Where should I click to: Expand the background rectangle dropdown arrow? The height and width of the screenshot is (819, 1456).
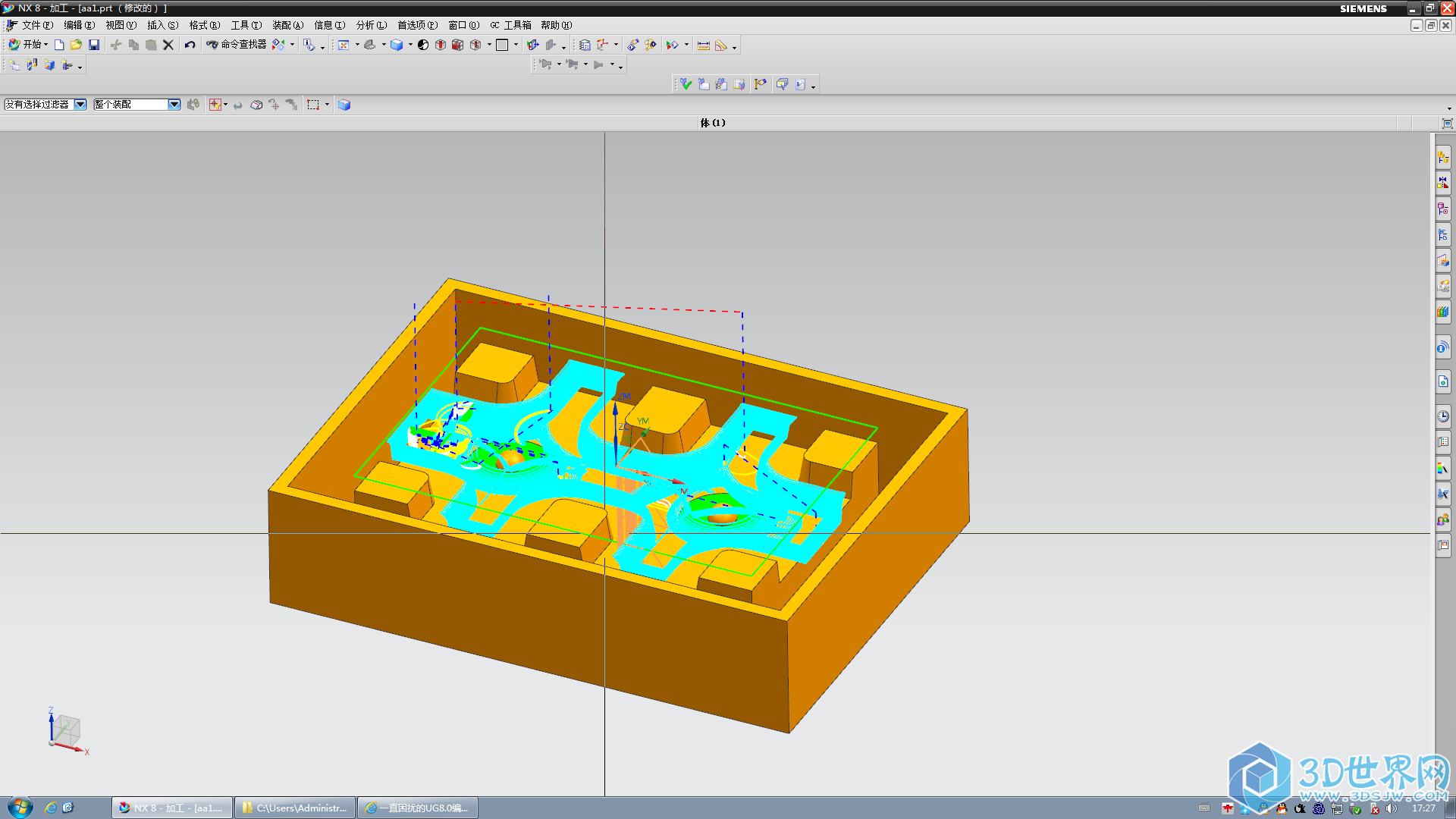click(x=516, y=45)
